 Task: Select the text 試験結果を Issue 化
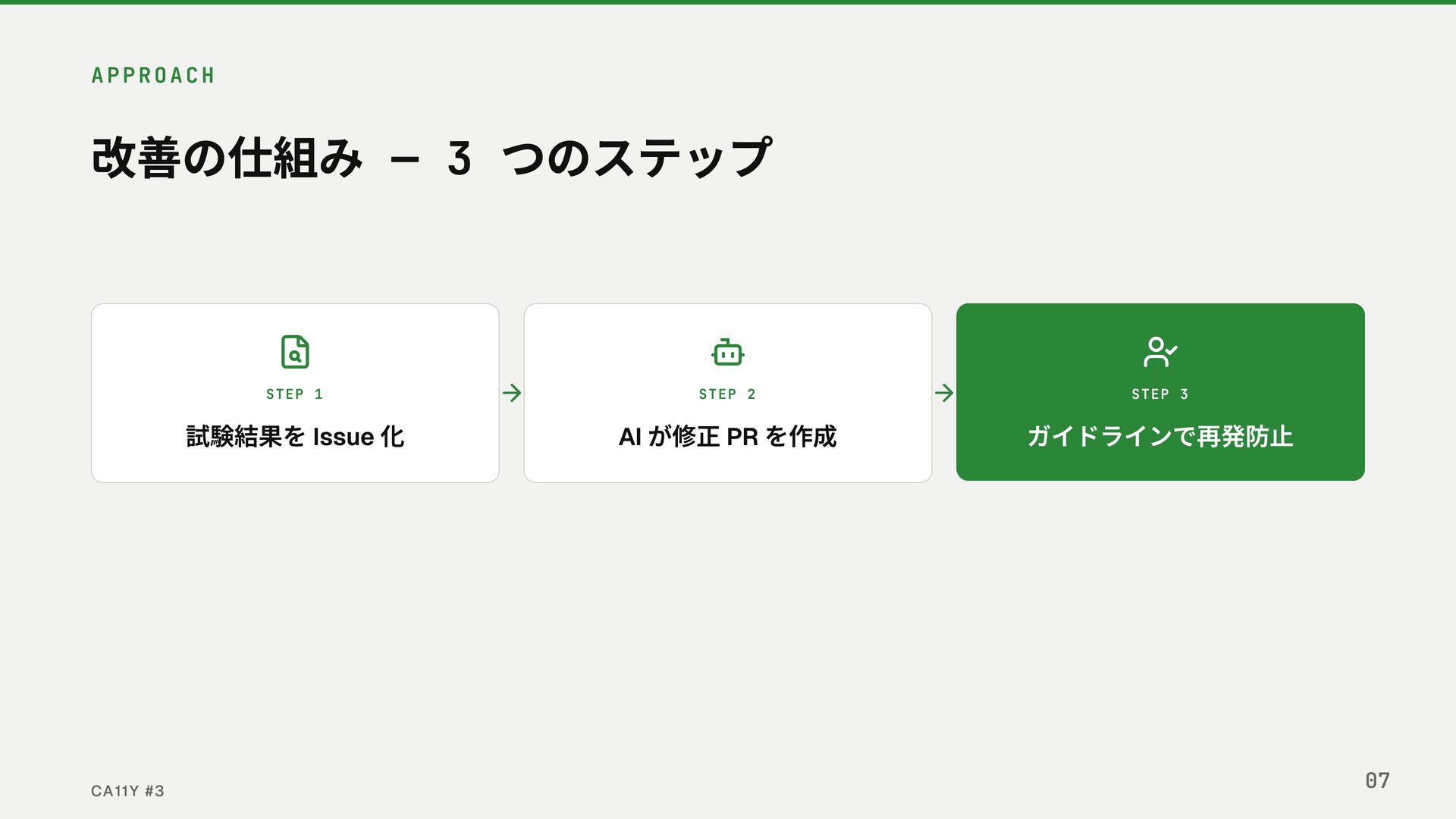point(295,437)
